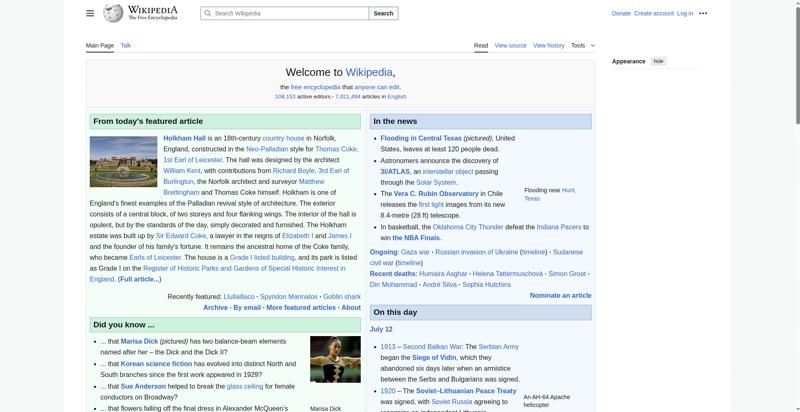Open the Korean science fiction link
Screen dimensions: 800x412
tap(156, 364)
